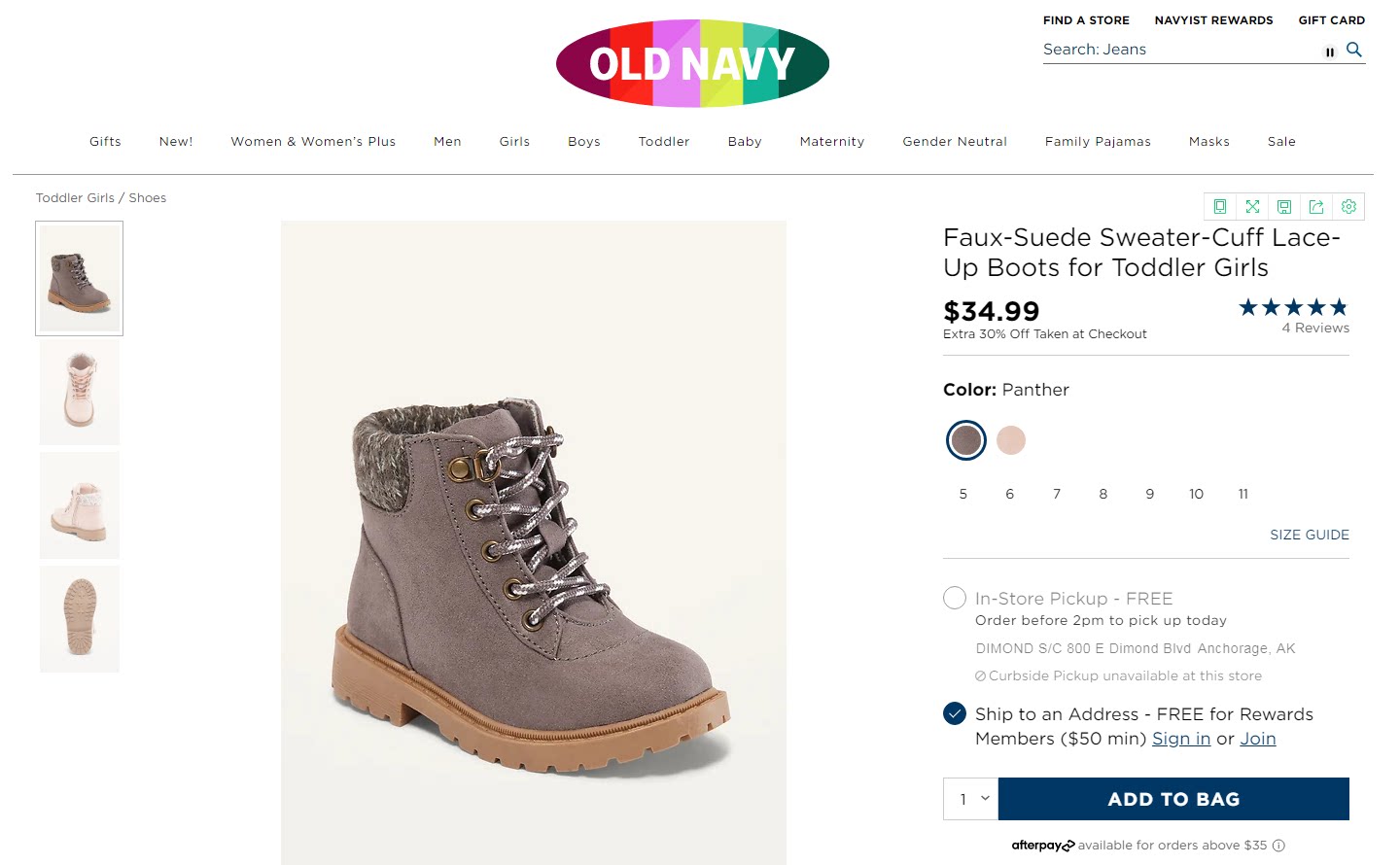Click the search magnifying glass icon
1400x865 pixels.
tap(1354, 50)
